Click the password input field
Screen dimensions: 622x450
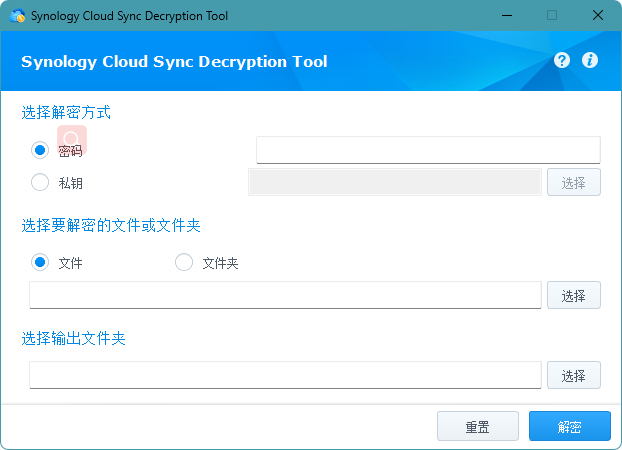[428, 150]
